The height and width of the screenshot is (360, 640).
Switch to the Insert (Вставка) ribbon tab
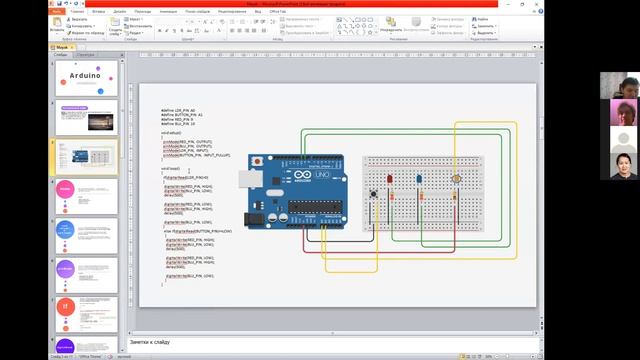pos(98,11)
